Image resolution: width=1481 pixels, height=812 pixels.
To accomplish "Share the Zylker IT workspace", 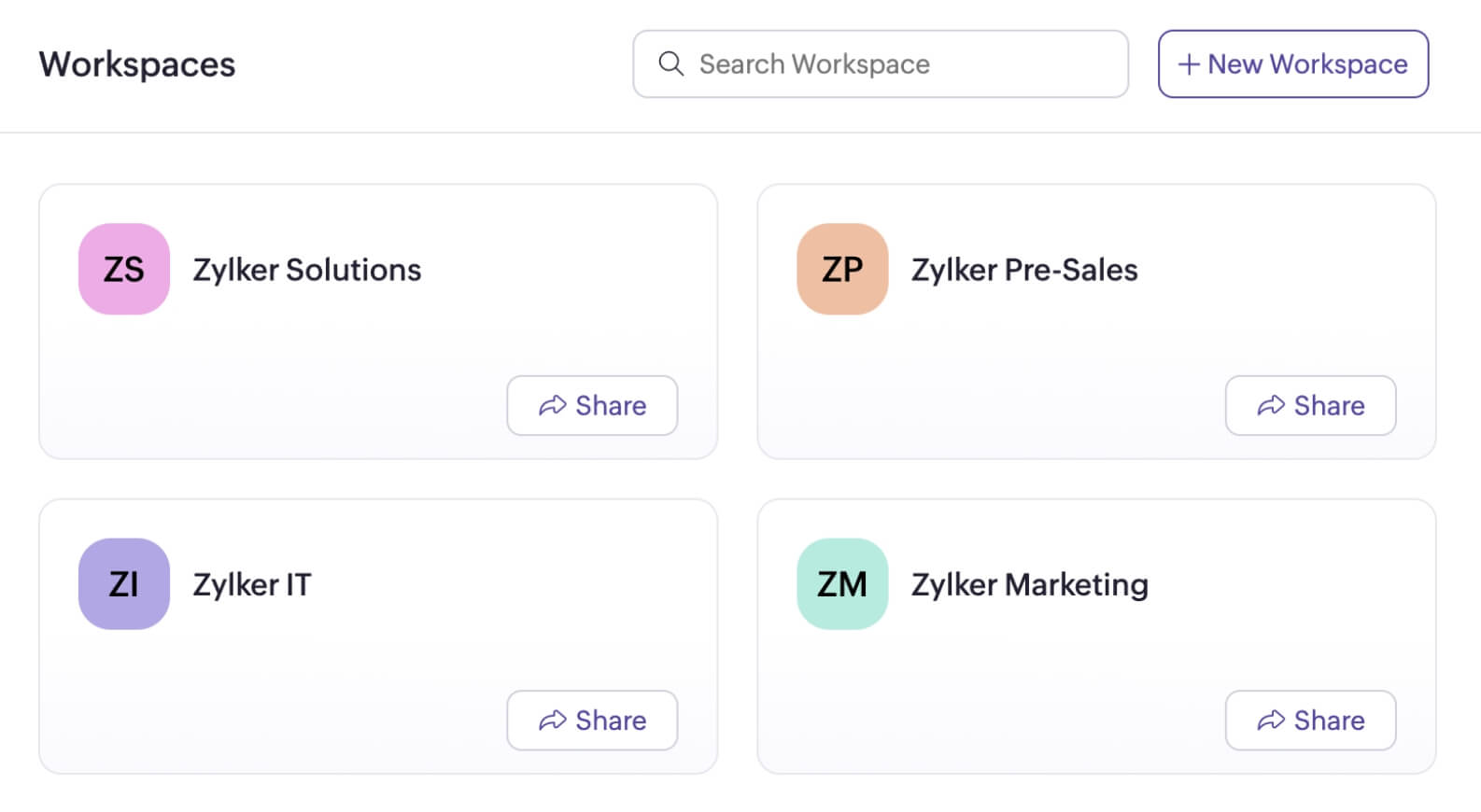I will point(592,721).
